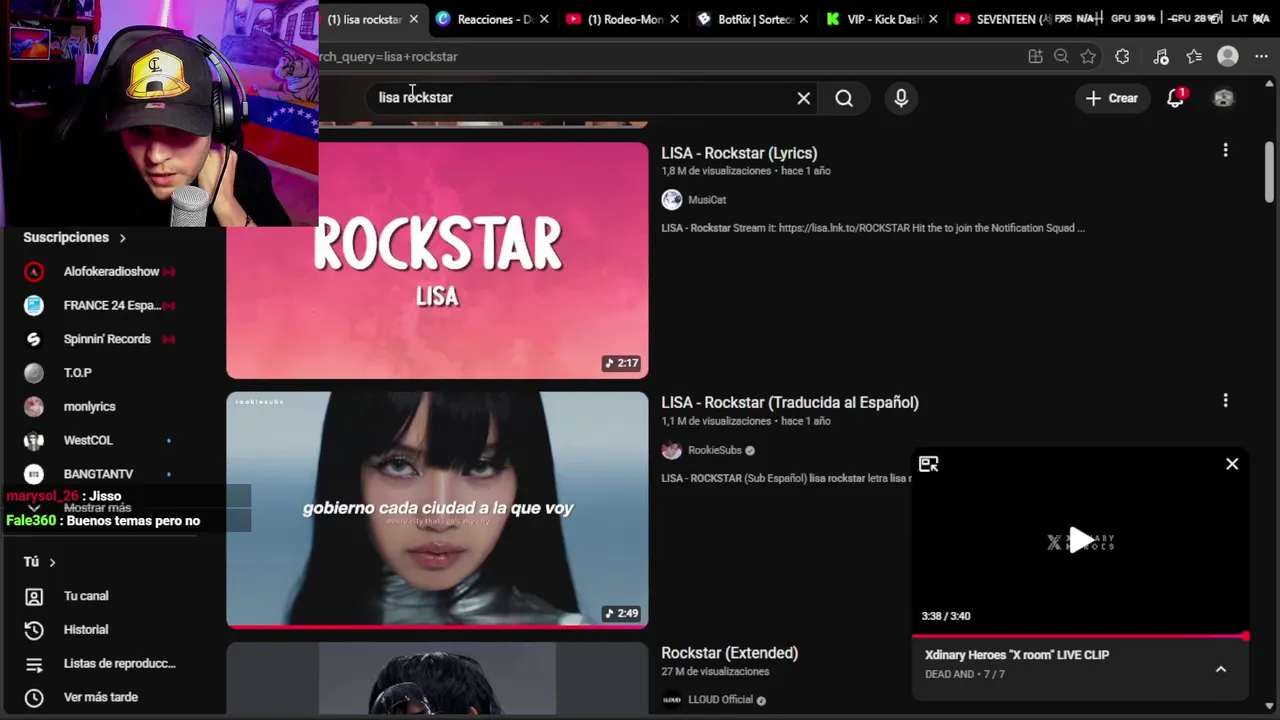Add page to favorites with star icon
The width and height of the screenshot is (1280, 720).
click(1088, 57)
